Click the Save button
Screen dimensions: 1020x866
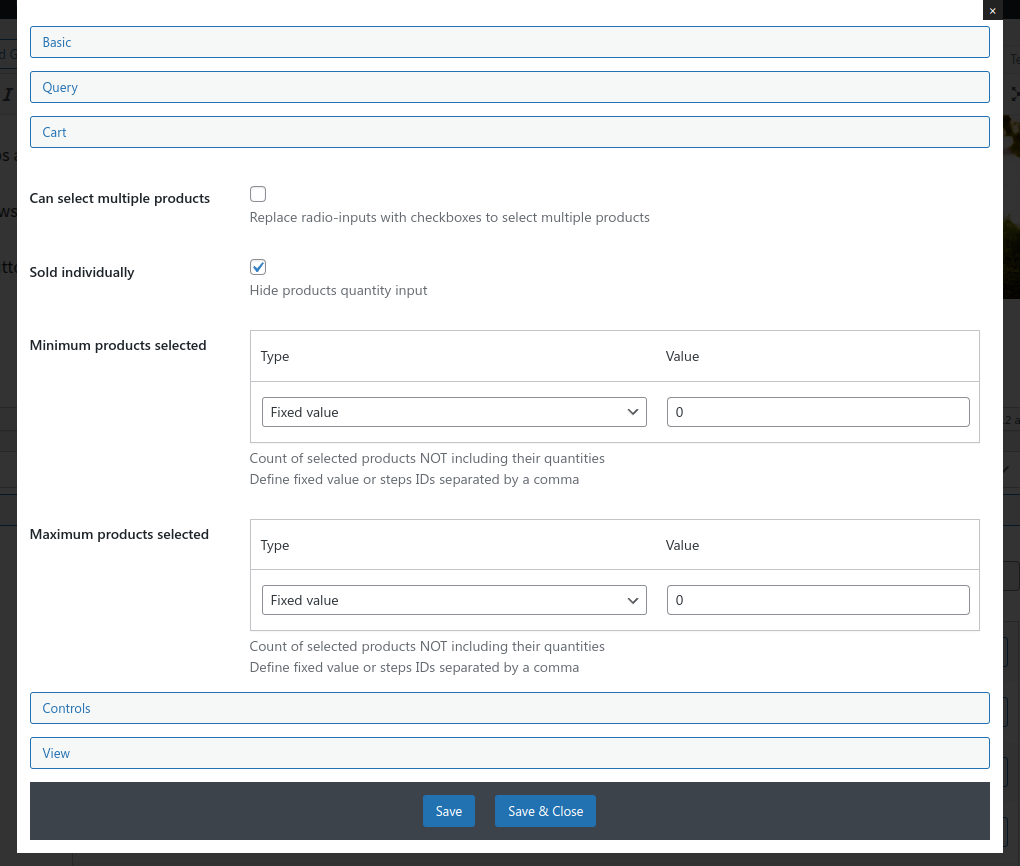click(x=449, y=811)
